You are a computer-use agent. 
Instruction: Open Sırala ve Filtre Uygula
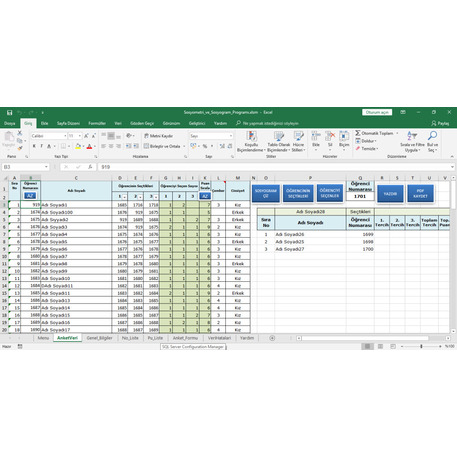[x=412, y=141]
